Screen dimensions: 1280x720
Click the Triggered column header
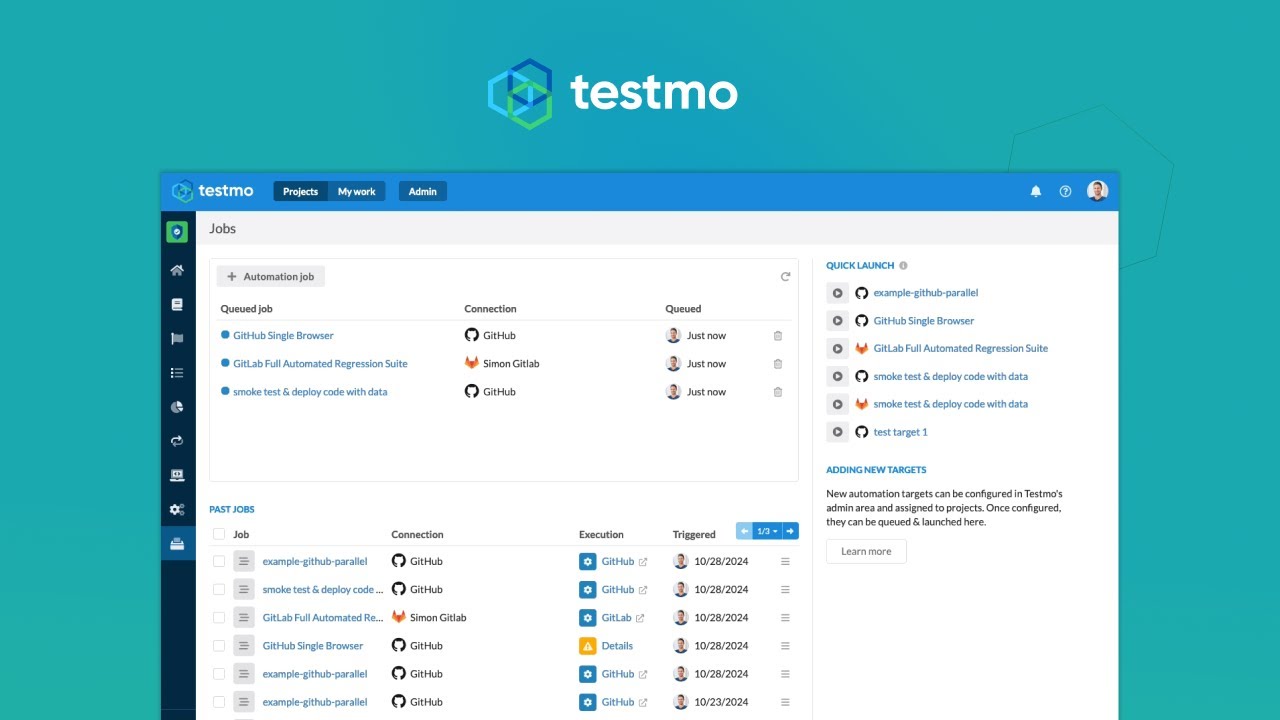coord(694,535)
